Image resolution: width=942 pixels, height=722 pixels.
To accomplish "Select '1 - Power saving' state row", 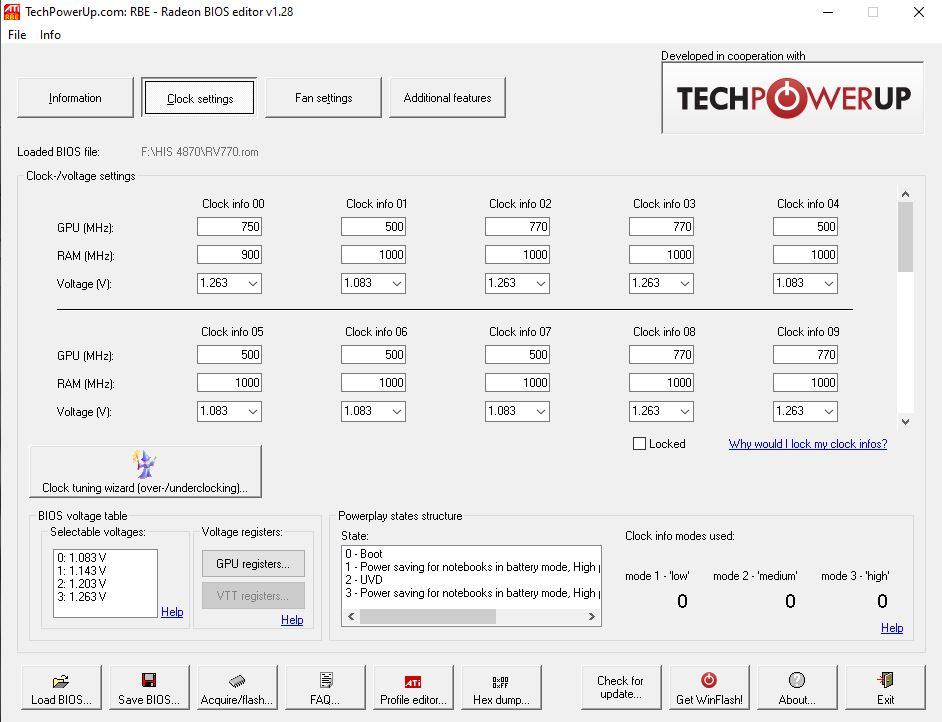I will tap(471, 567).
